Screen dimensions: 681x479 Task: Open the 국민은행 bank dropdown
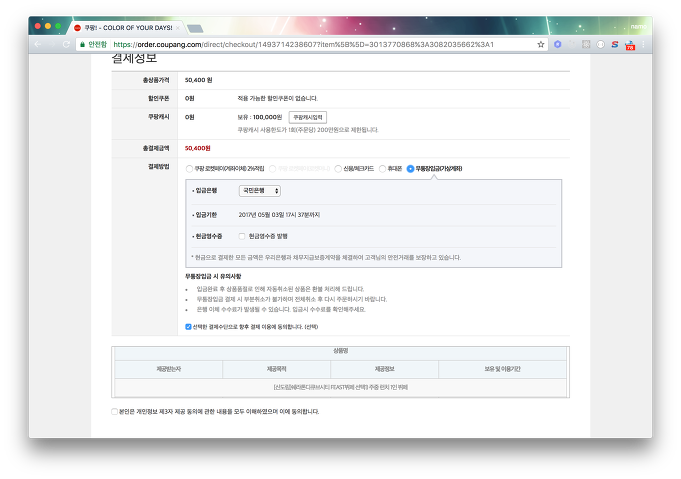click(x=259, y=191)
